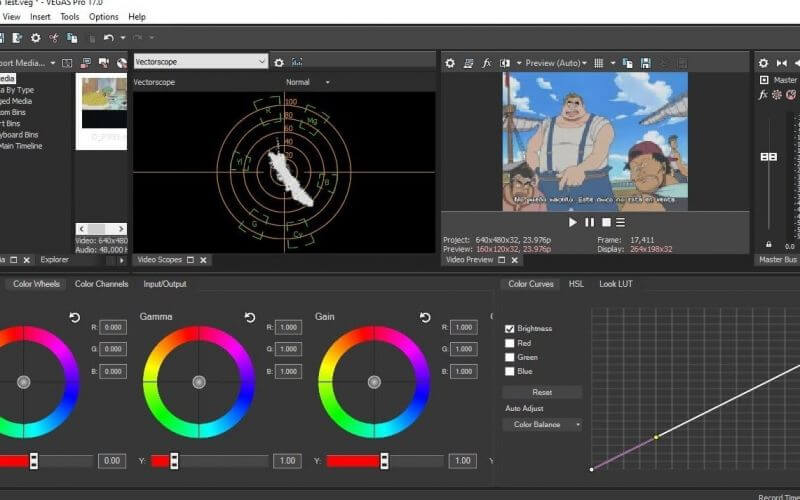Open the Insert menu
The image size is (800, 500).
40,17
